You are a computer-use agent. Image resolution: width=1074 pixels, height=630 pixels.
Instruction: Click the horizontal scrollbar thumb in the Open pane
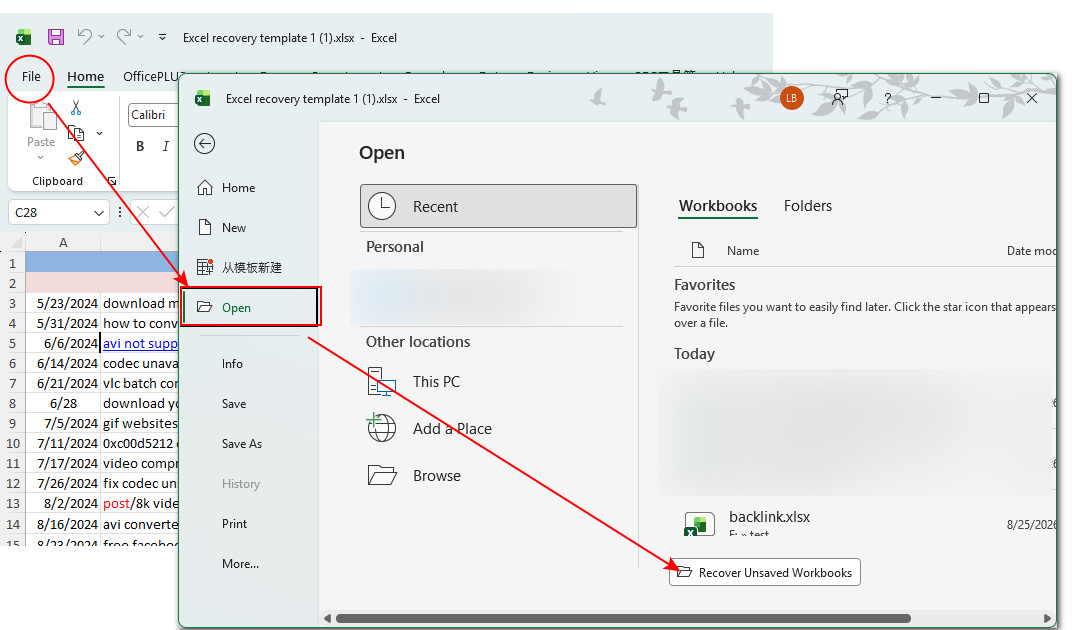tap(623, 619)
